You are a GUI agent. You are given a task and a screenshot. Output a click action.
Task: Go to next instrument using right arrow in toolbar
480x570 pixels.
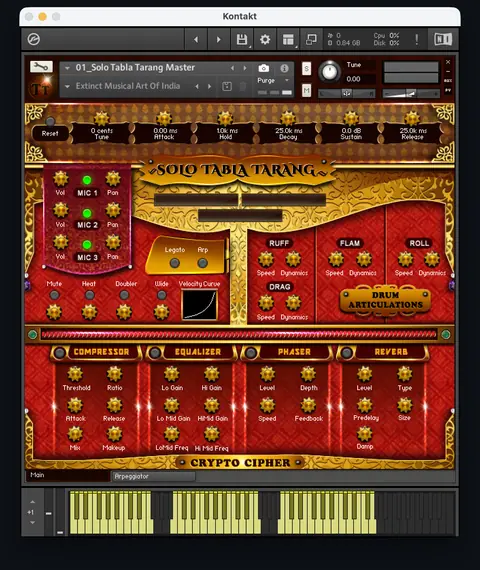click(x=219, y=39)
